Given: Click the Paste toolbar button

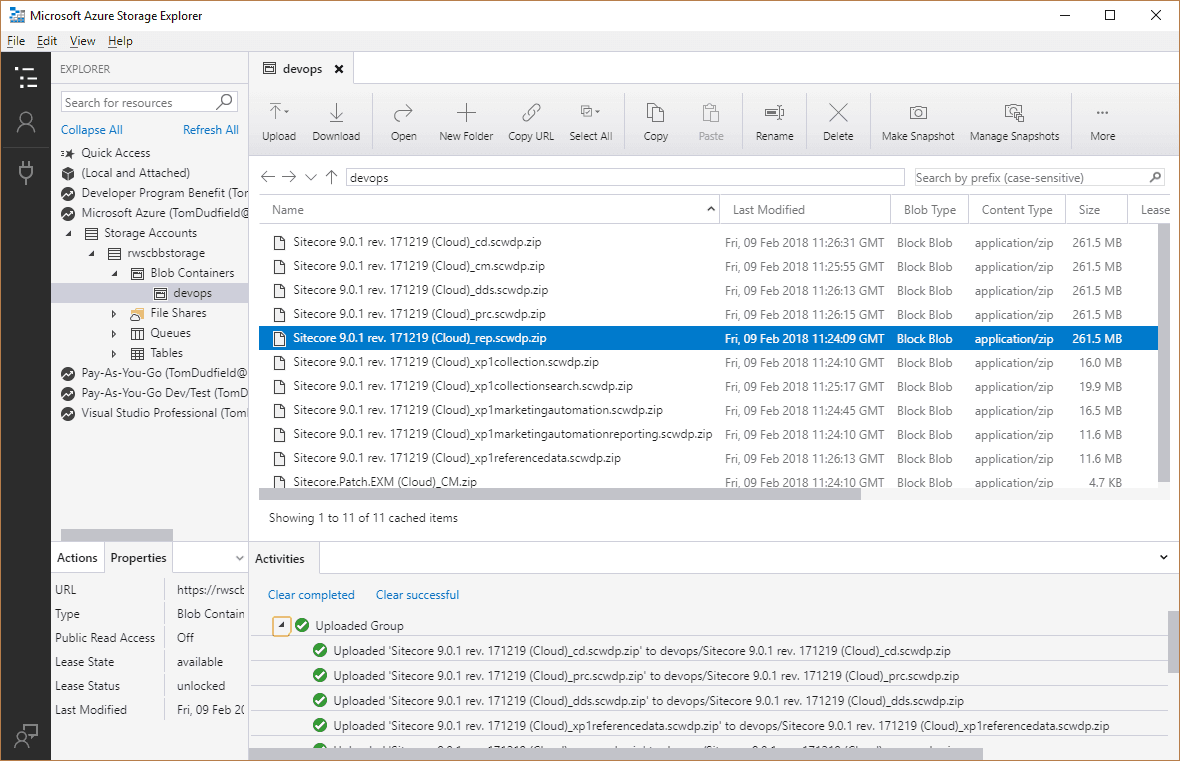Looking at the screenshot, I should 710,123.
